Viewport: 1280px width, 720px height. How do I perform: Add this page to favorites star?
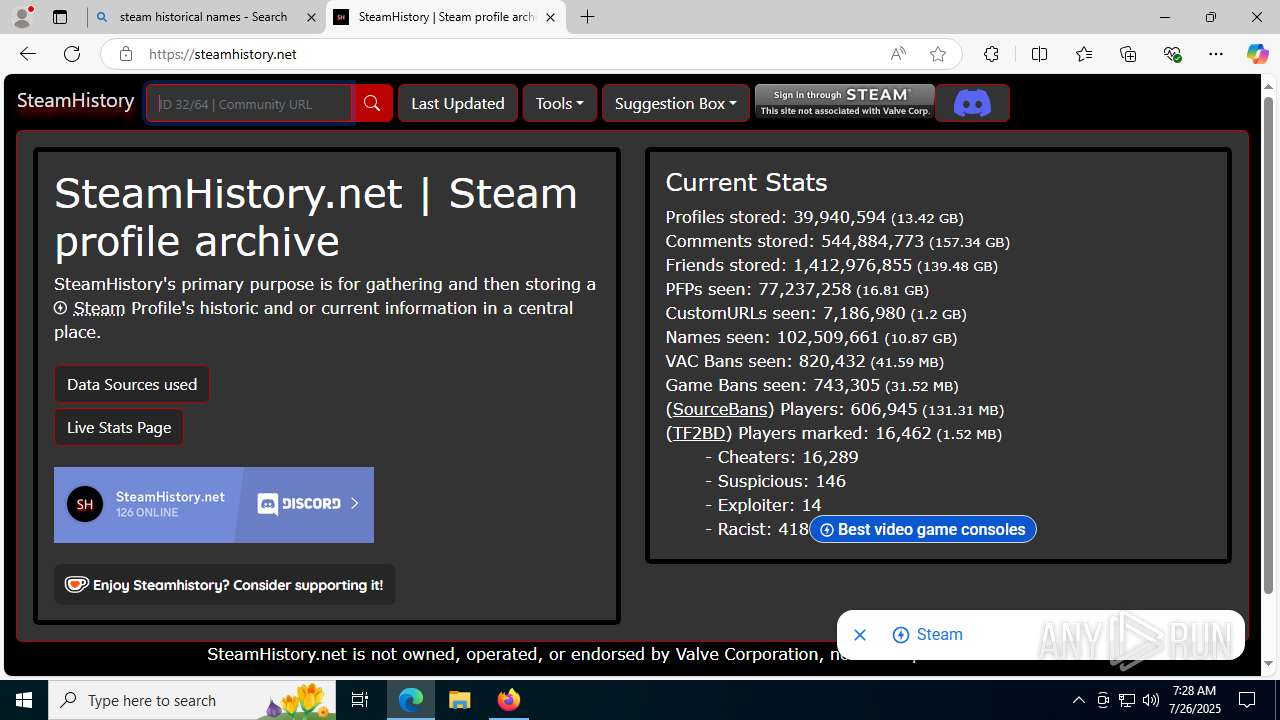937,54
